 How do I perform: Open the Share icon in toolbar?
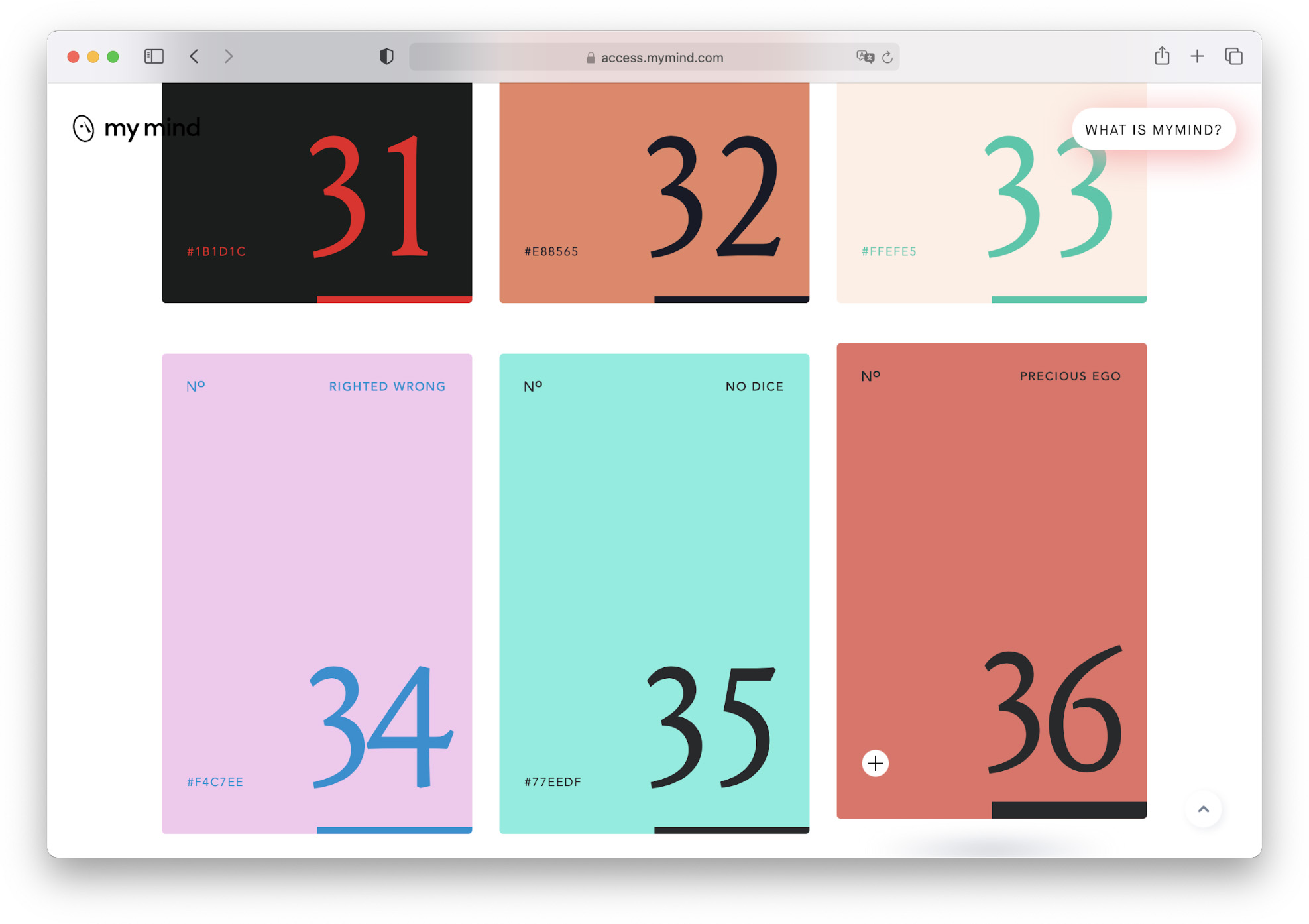point(1162,56)
